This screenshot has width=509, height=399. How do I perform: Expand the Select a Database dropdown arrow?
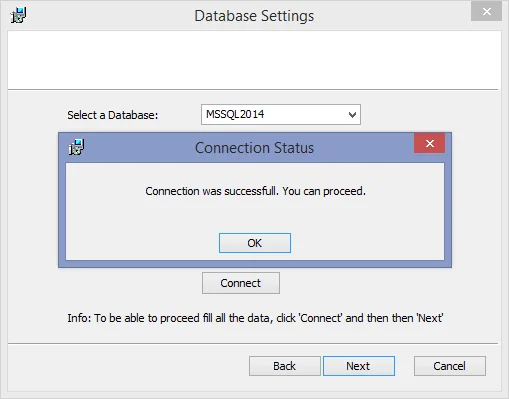pos(352,115)
